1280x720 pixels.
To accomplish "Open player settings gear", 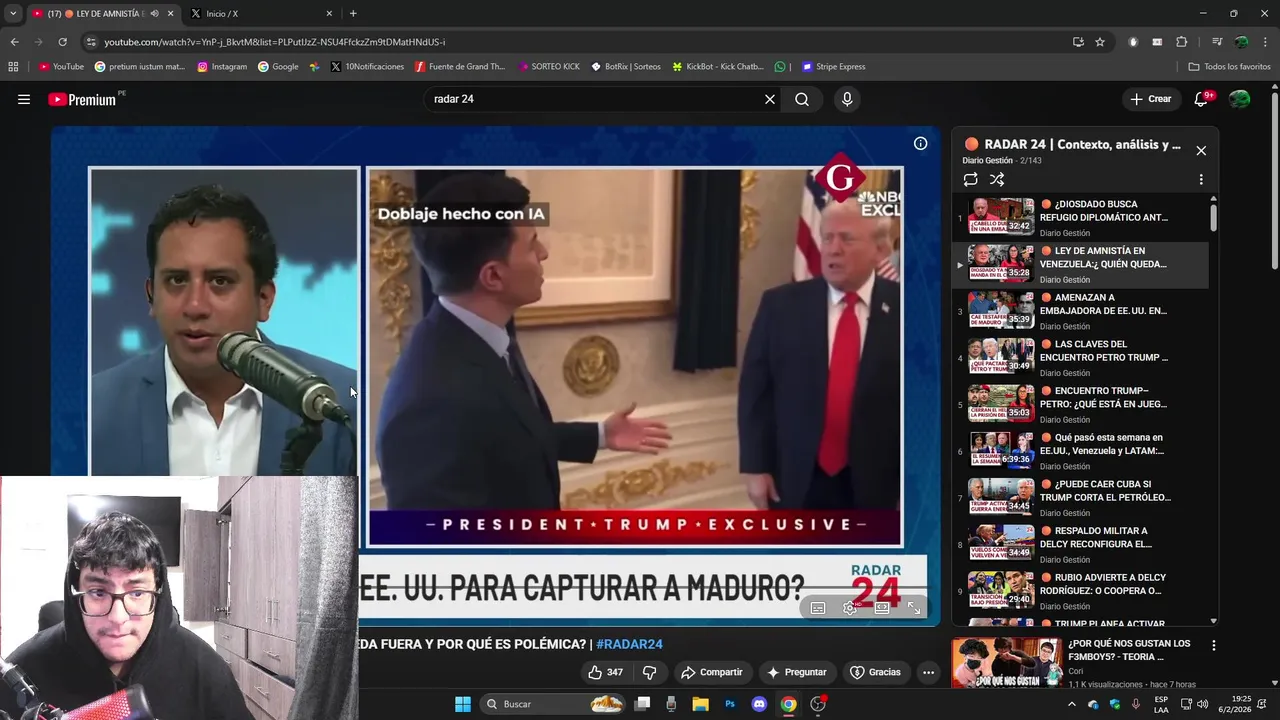I will click(850, 608).
